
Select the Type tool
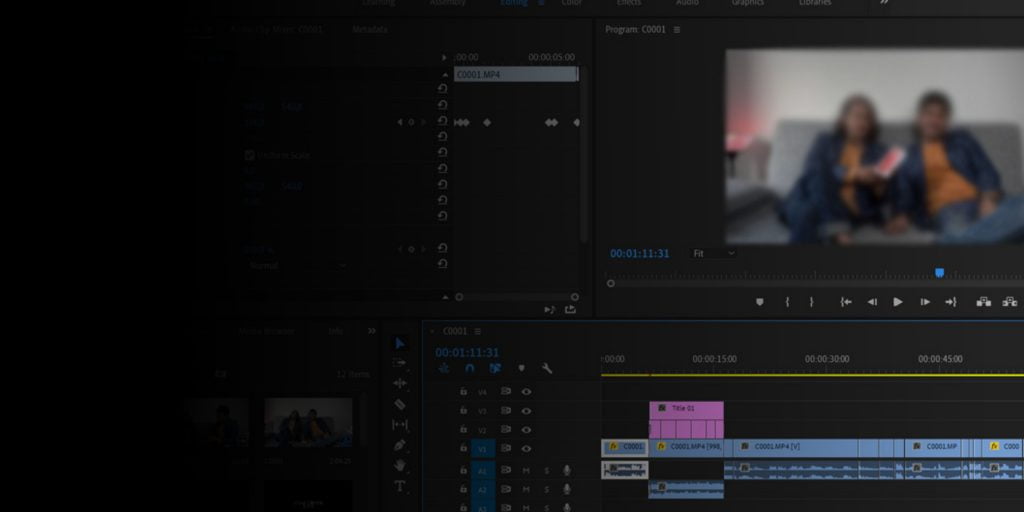400,486
